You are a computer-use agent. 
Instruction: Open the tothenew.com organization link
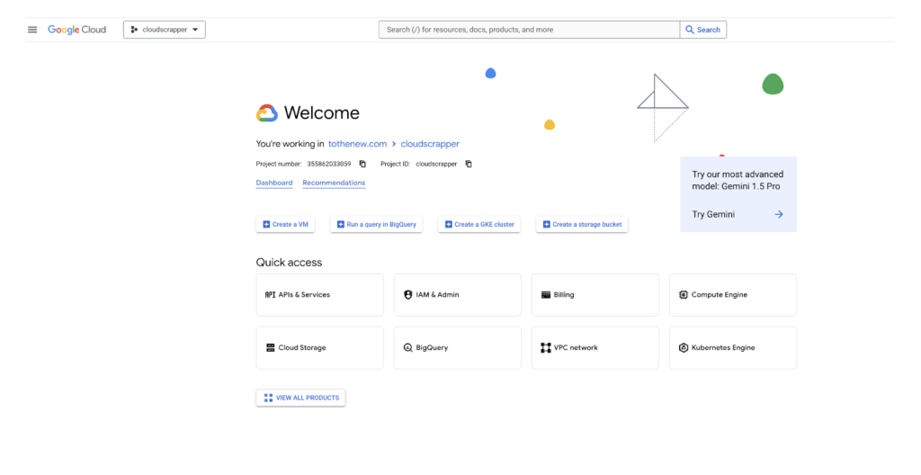[x=357, y=144]
